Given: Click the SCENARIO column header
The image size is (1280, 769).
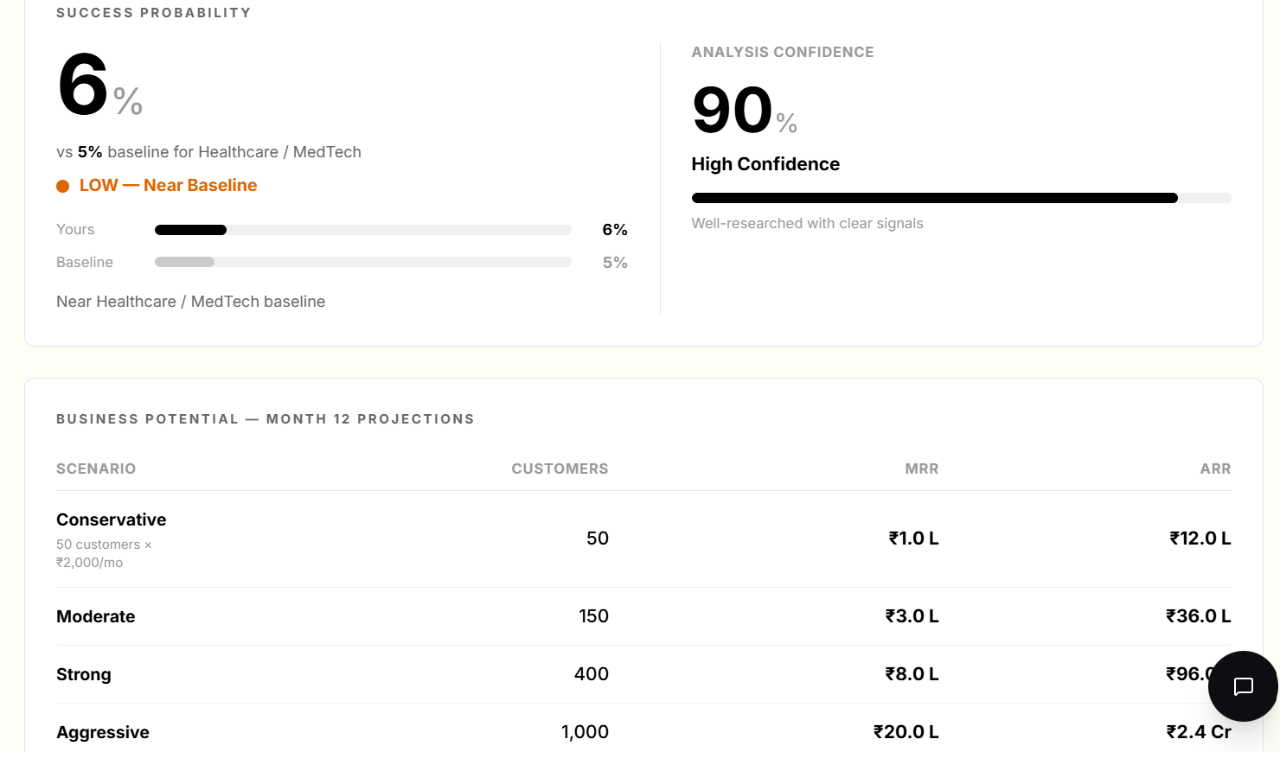Looking at the screenshot, I should point(96,469).
